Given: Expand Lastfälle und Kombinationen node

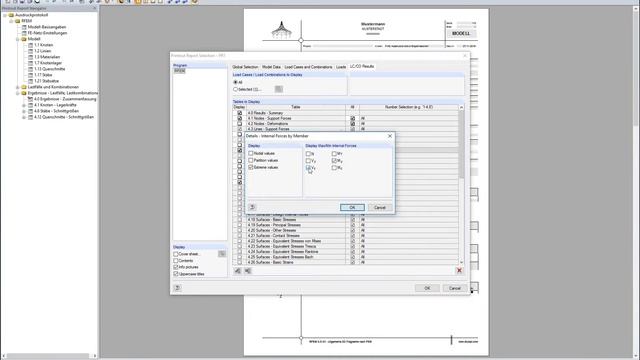Looking at the screenshot, I should 18,87.
